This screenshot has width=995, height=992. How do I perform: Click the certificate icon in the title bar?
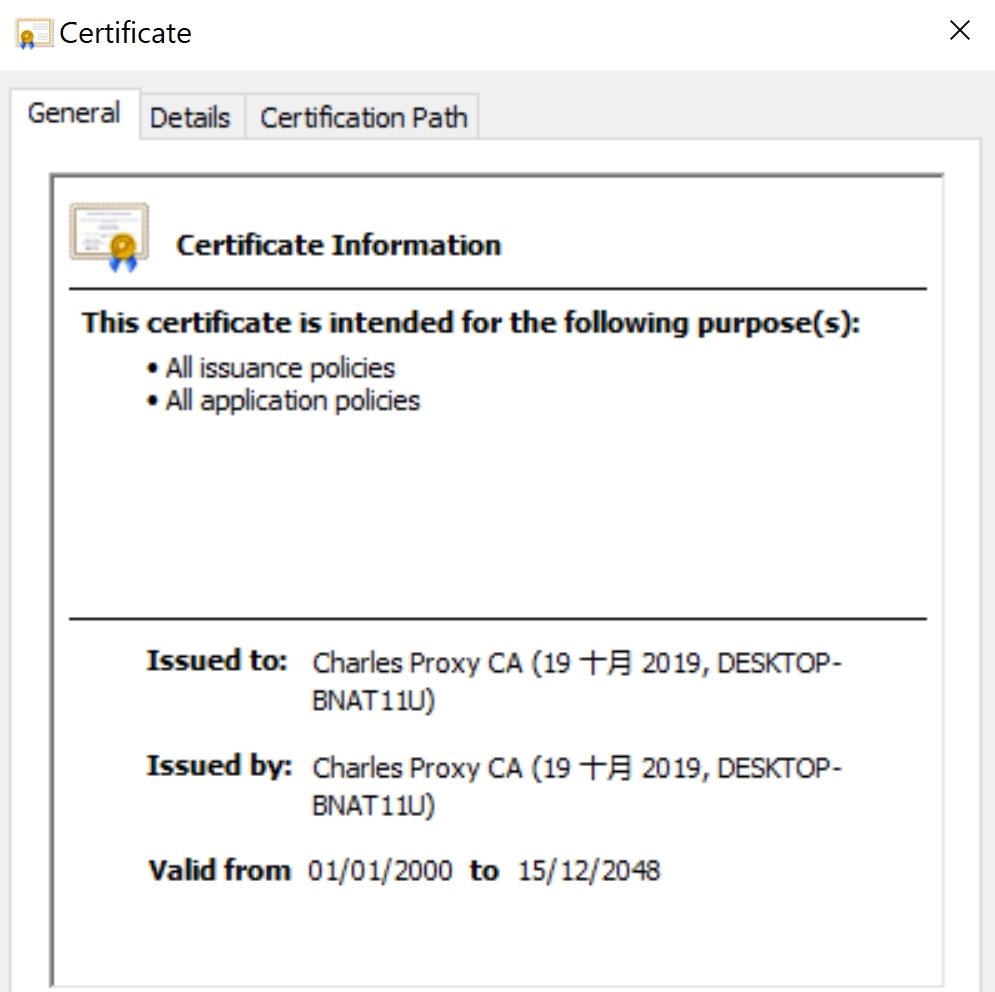[x=34, y=34]
